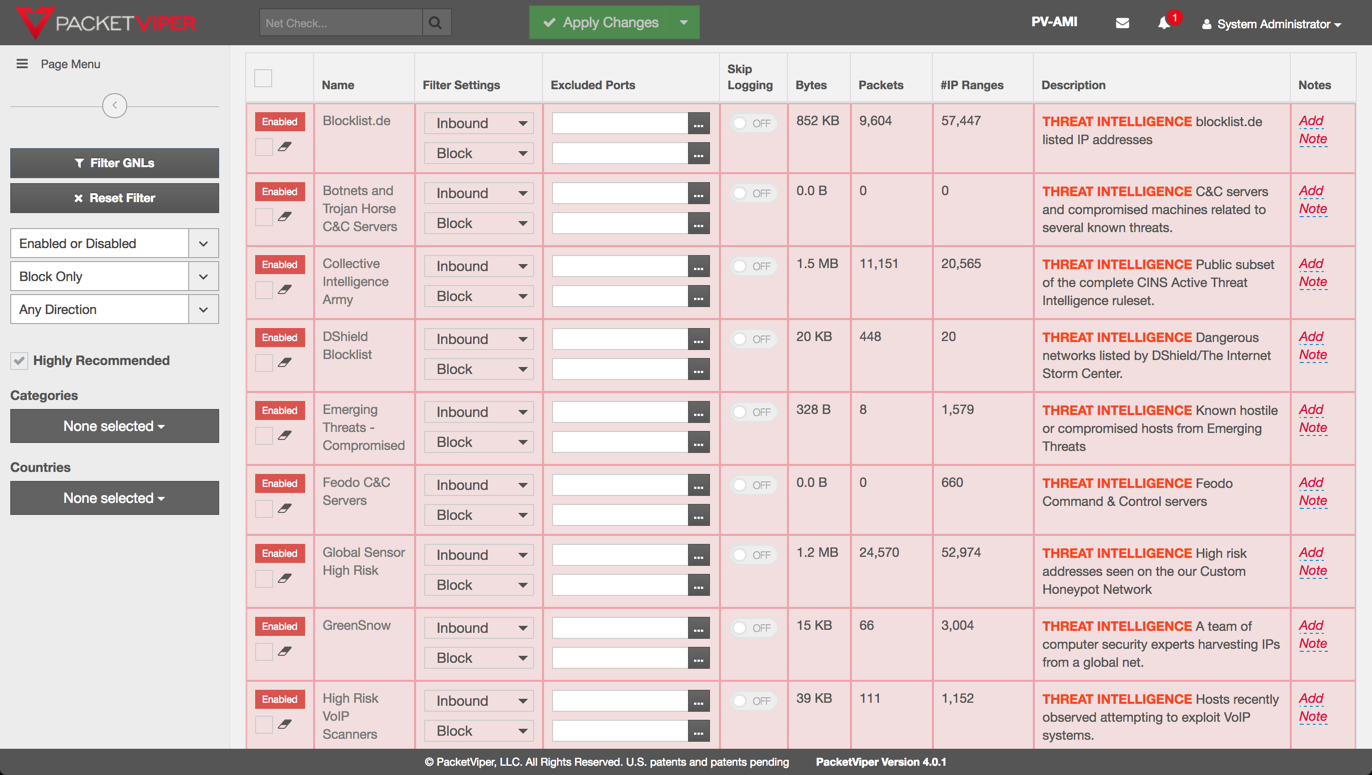Open first excluded ports ellipsis for DShield Blocklist
The image size is (1372, 775).
click(699, 339)
